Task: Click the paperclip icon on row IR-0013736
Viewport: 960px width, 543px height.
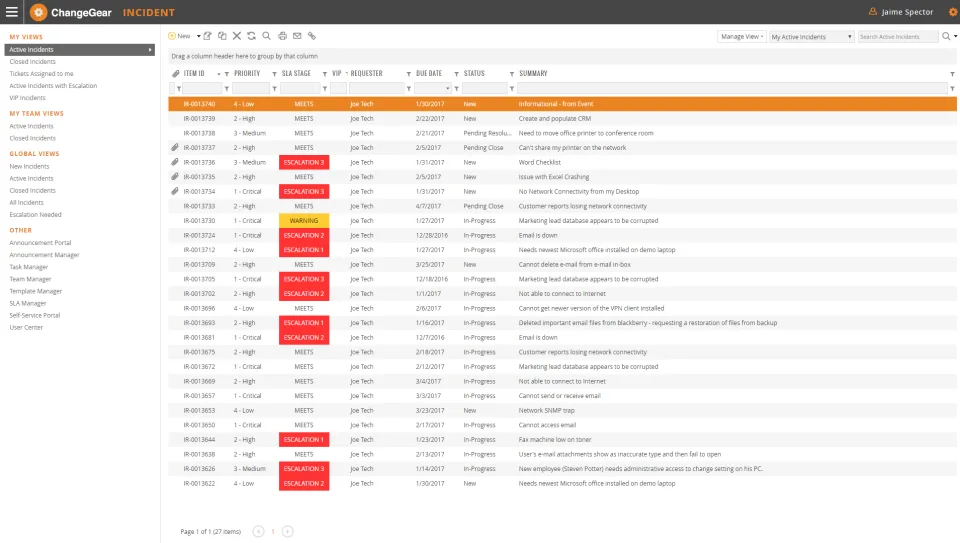Action: (174, 162)
